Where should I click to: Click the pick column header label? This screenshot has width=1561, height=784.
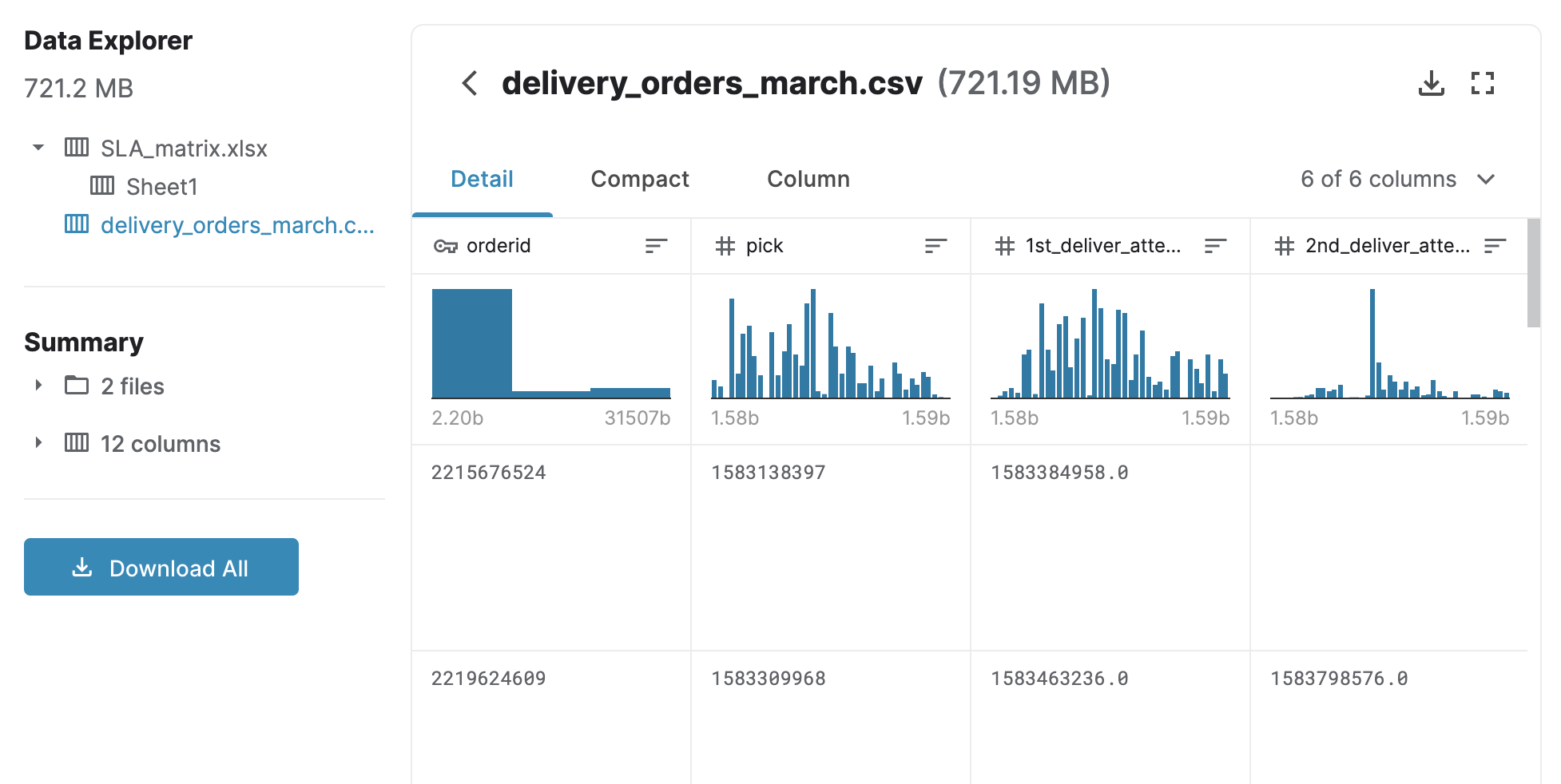coord(765,246)
